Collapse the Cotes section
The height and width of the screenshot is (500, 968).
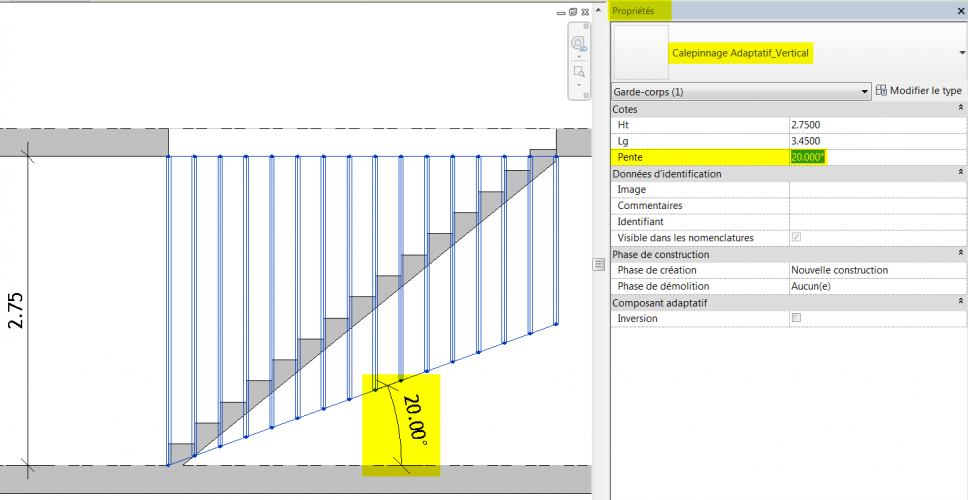point(960,108)
